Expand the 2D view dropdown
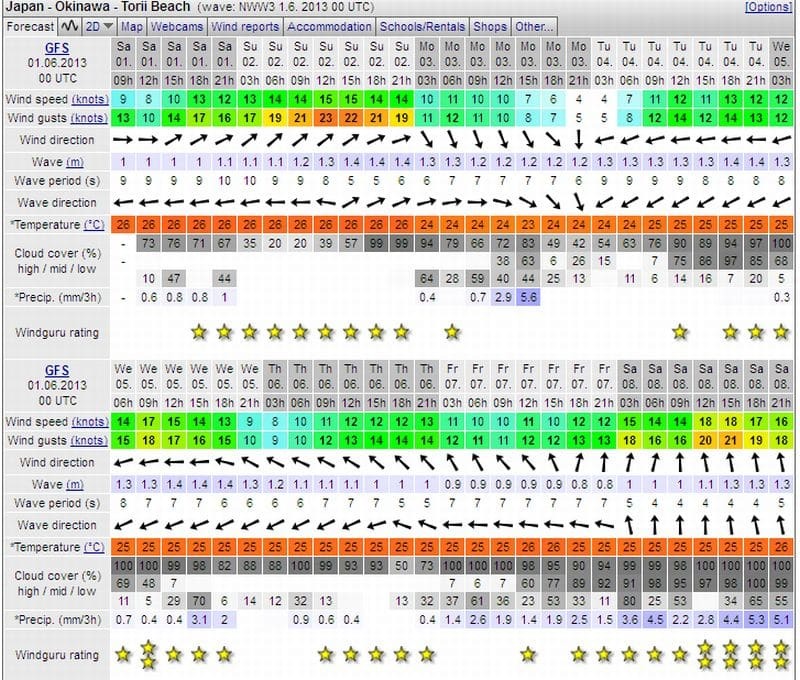 click(98, 26)
